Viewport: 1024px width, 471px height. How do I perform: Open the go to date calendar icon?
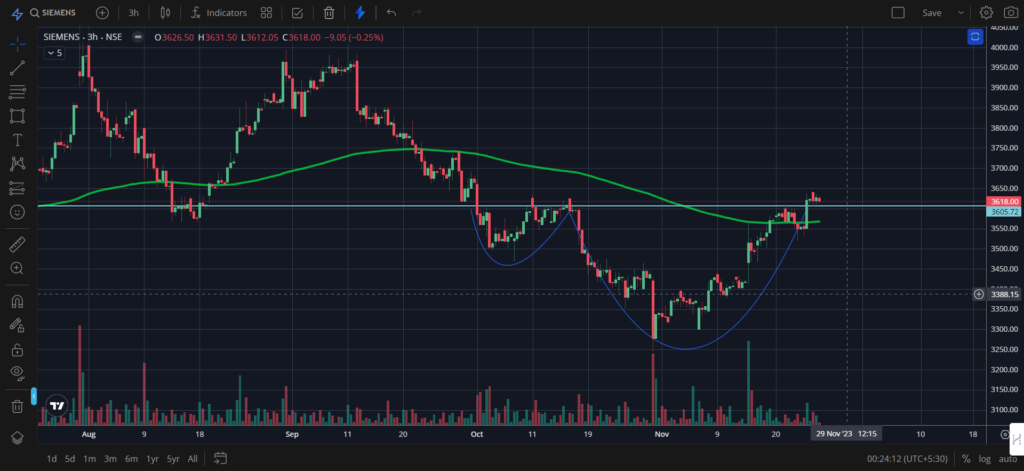click(220, 459)
